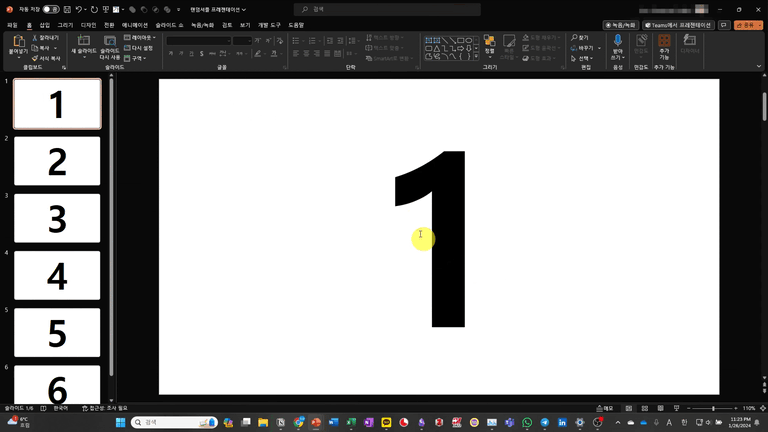The height and width of the screenshot is (432, 768).
Task: Open the 구역 (Section) dropdown
Action: tap(136, 58)
